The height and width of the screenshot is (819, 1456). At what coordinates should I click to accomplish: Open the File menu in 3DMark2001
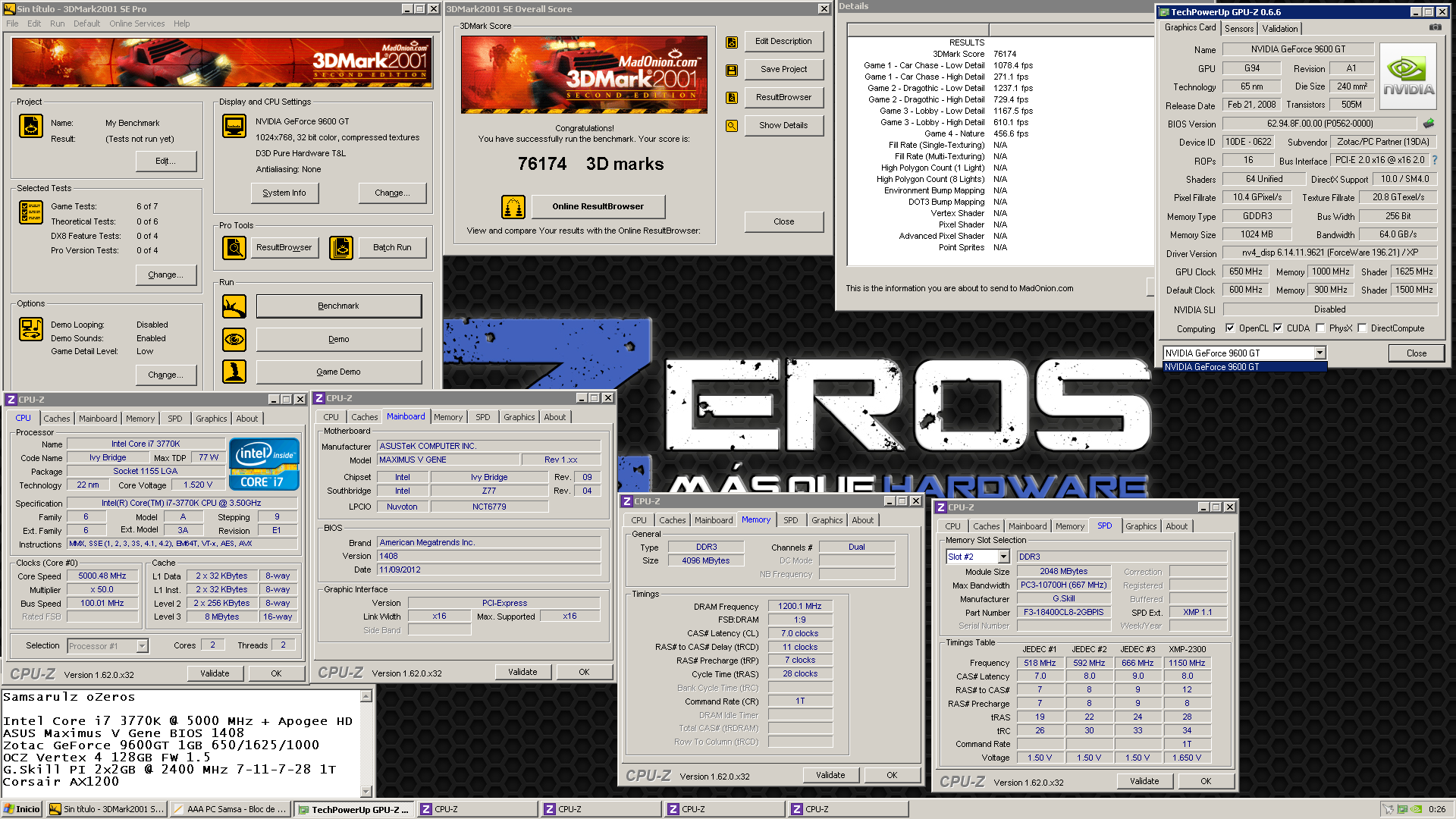[x=12, y=24]
